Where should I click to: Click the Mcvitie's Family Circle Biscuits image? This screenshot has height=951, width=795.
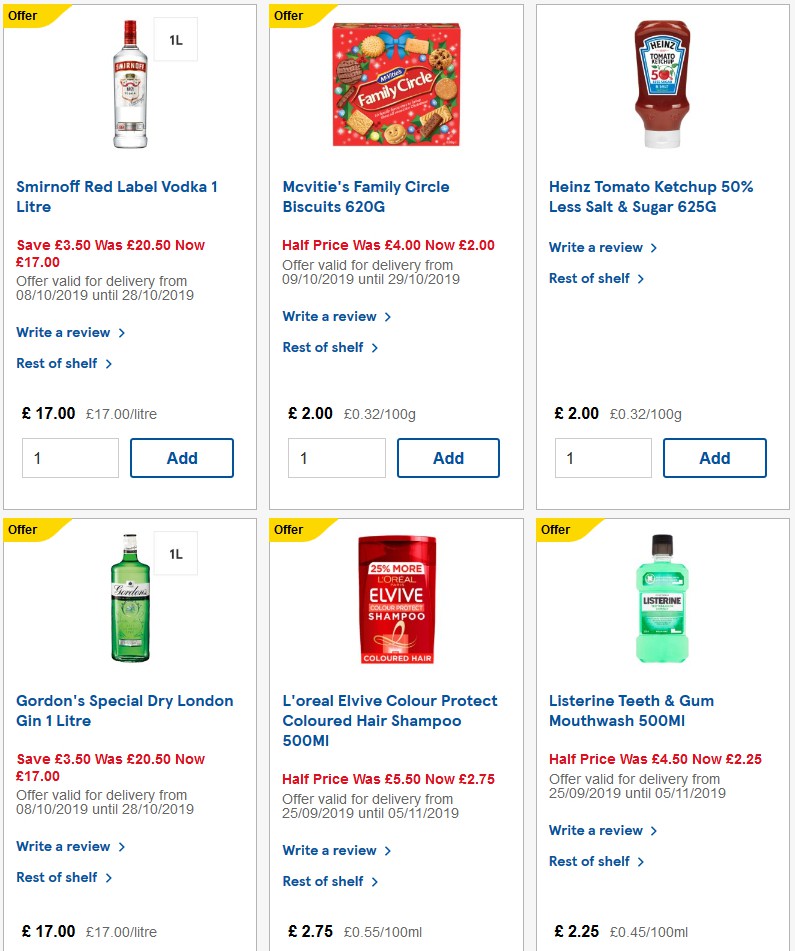396,84
